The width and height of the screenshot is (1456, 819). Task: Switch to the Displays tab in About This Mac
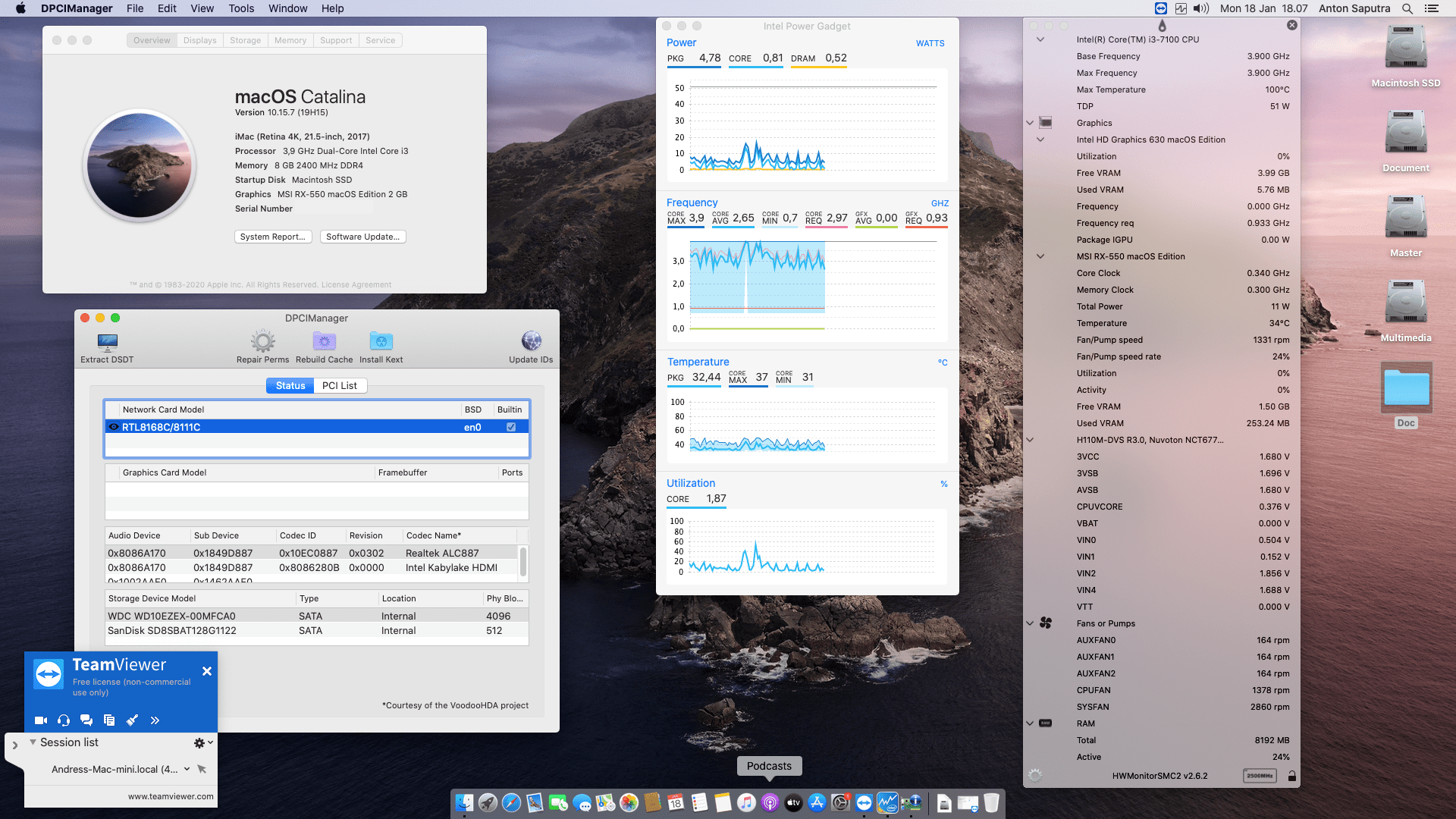click(199, 40)
